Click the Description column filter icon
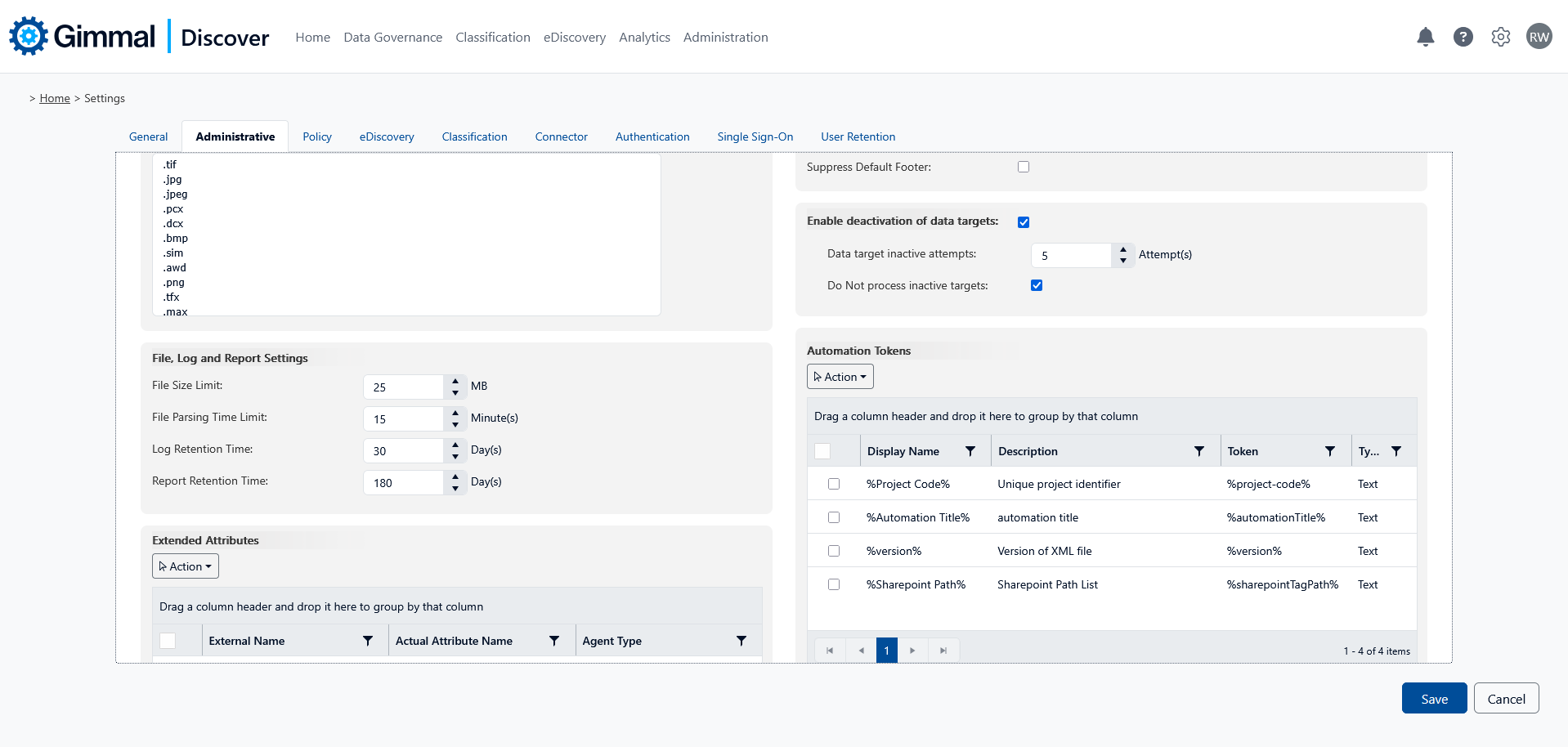 tap(1198, 451)
